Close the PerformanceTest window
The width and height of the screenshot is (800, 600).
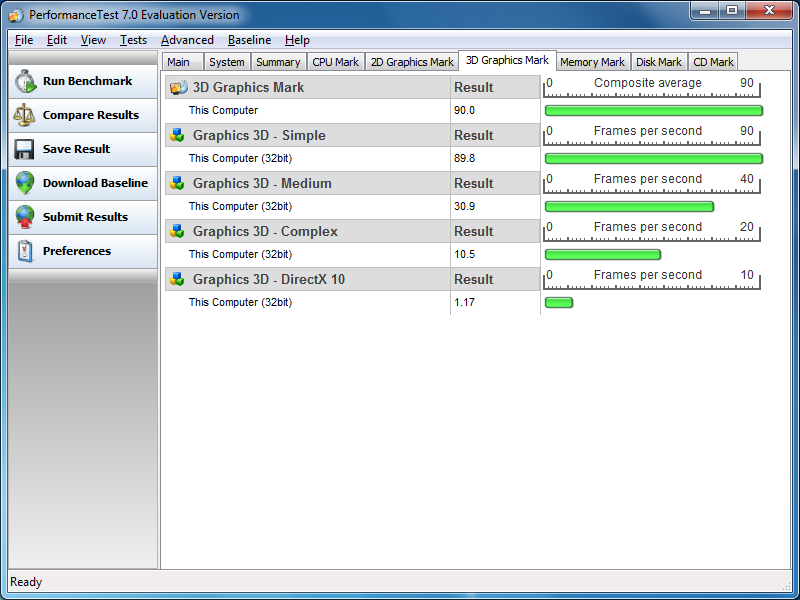point(770,11)
